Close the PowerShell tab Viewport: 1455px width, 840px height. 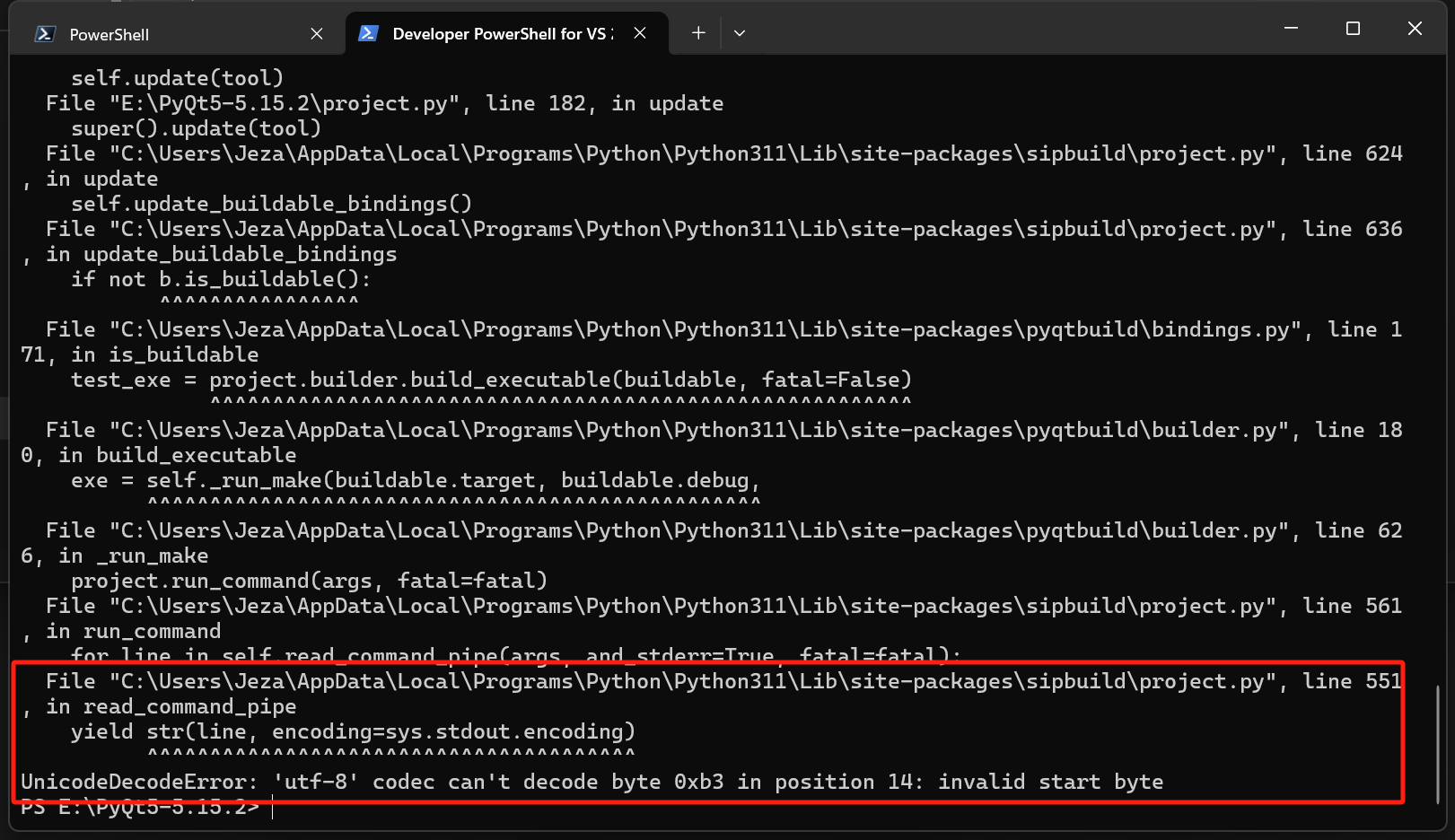tap(317, 34)
